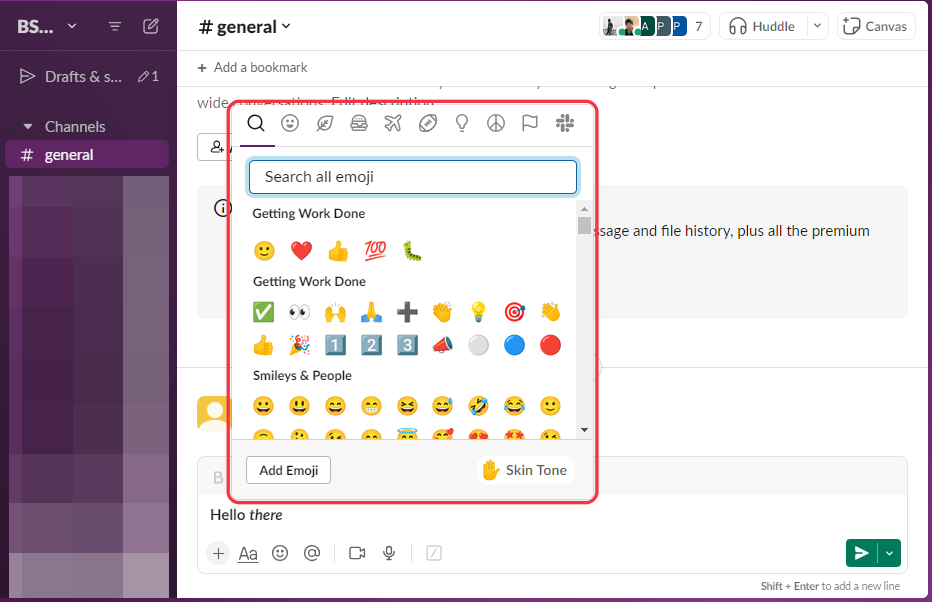The height and width of the screenshot is (602, 932).
Task: Open a Canvas for this channel
Action: 876,25
